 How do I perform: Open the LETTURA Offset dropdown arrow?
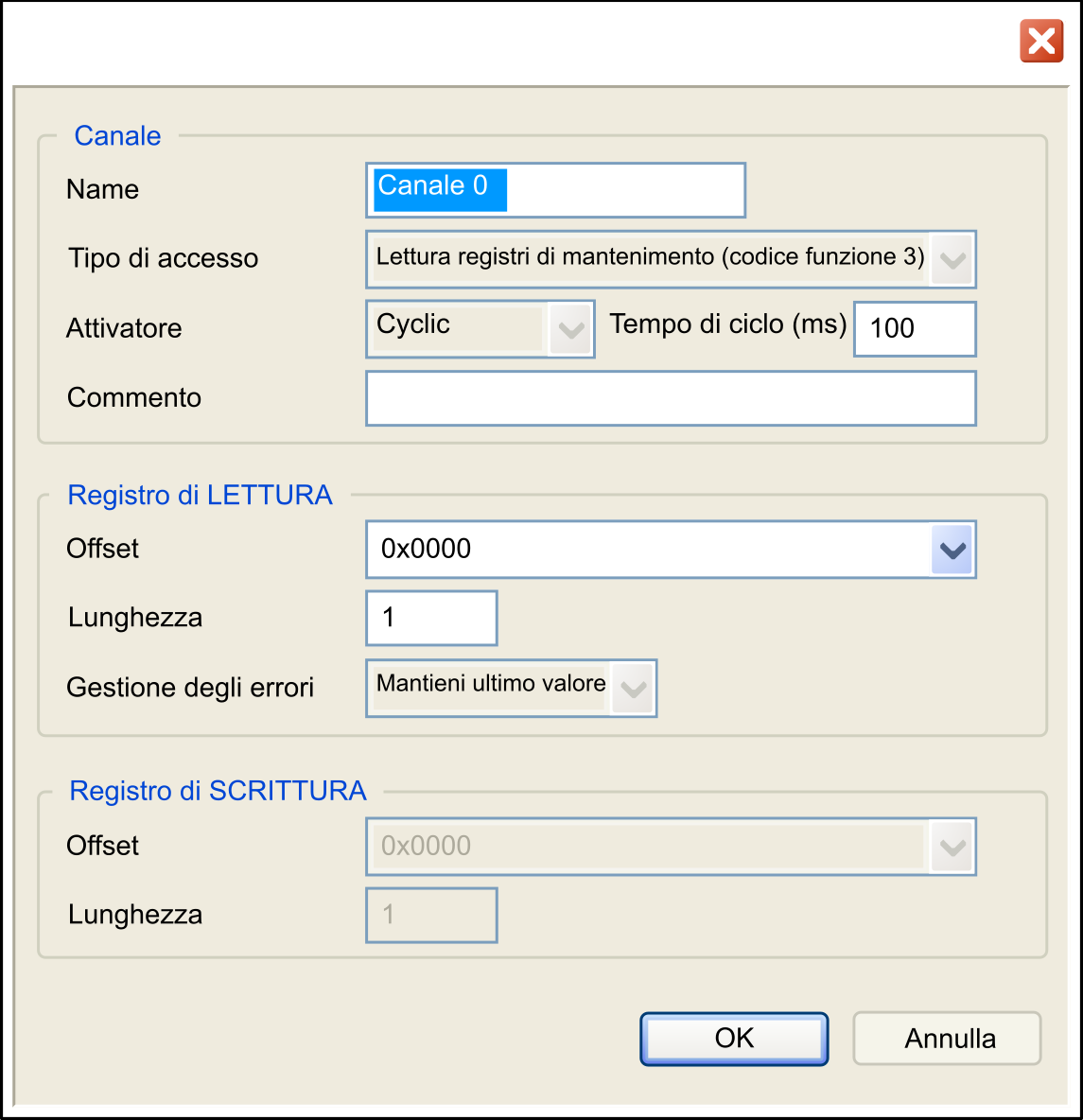click(x=952, y=550)
